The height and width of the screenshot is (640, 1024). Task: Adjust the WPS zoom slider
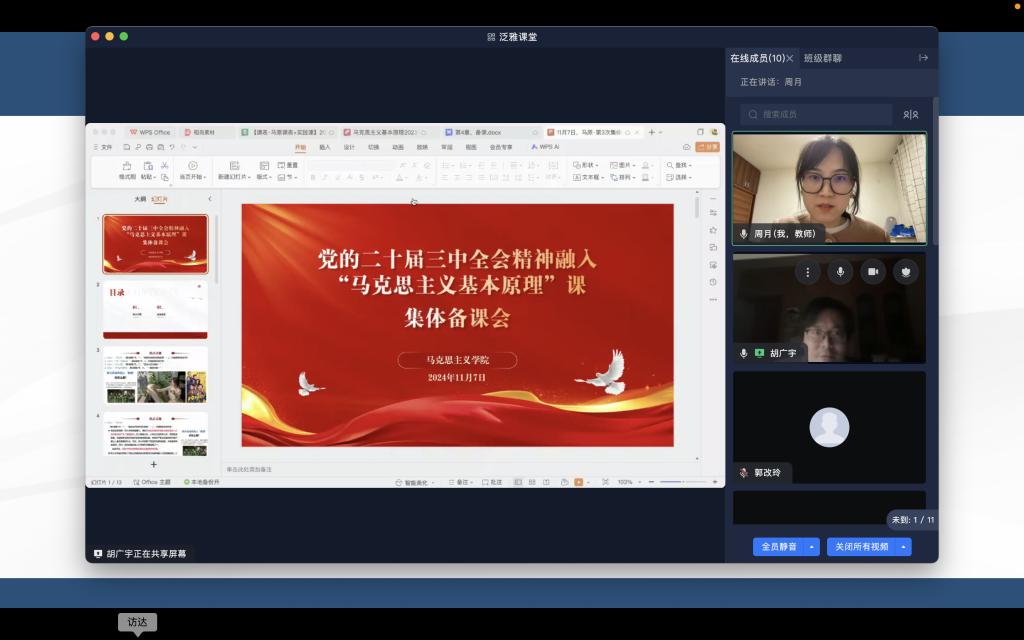682,483
